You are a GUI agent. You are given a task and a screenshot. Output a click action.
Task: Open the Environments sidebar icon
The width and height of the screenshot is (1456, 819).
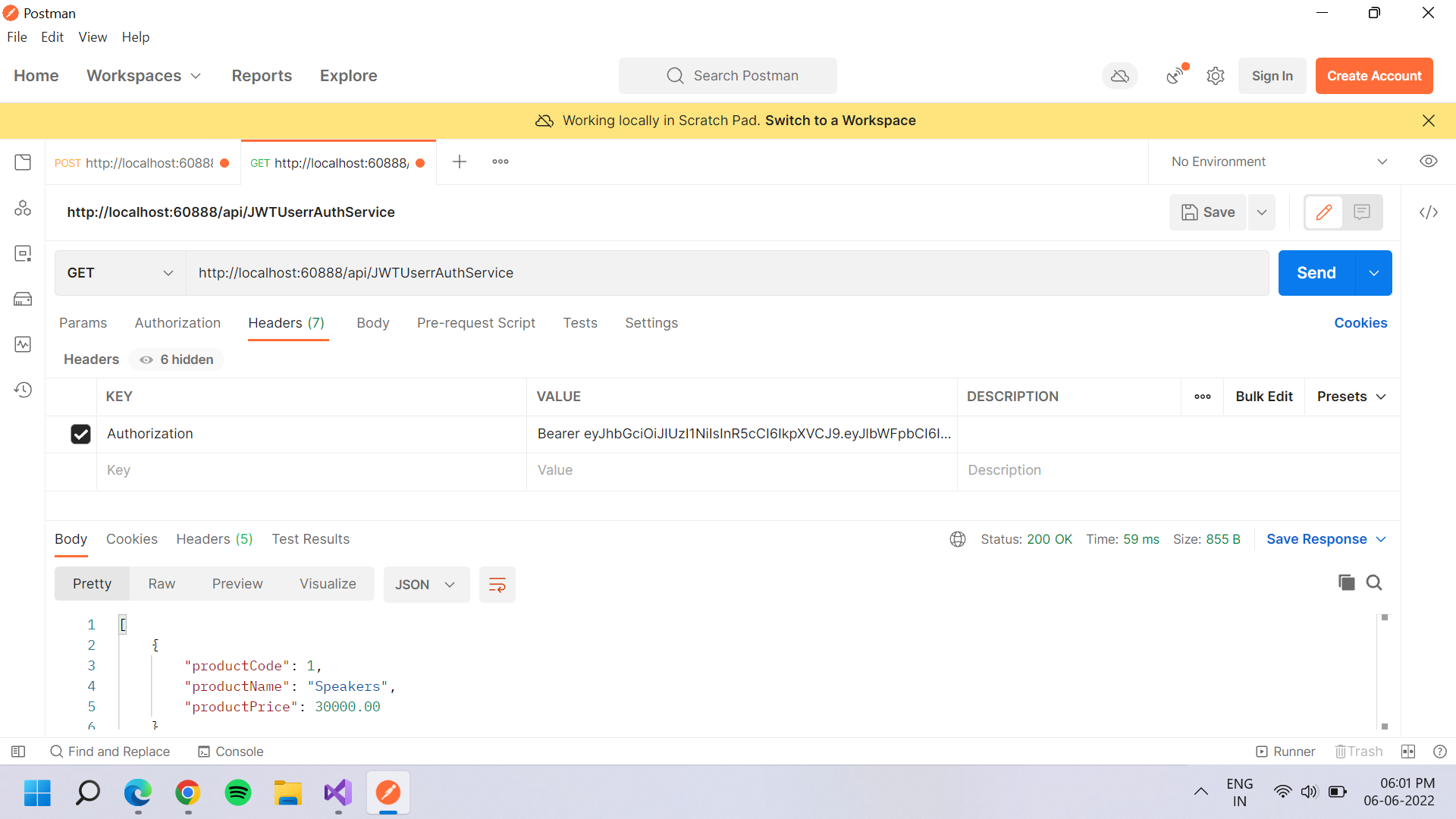[23, 253]
